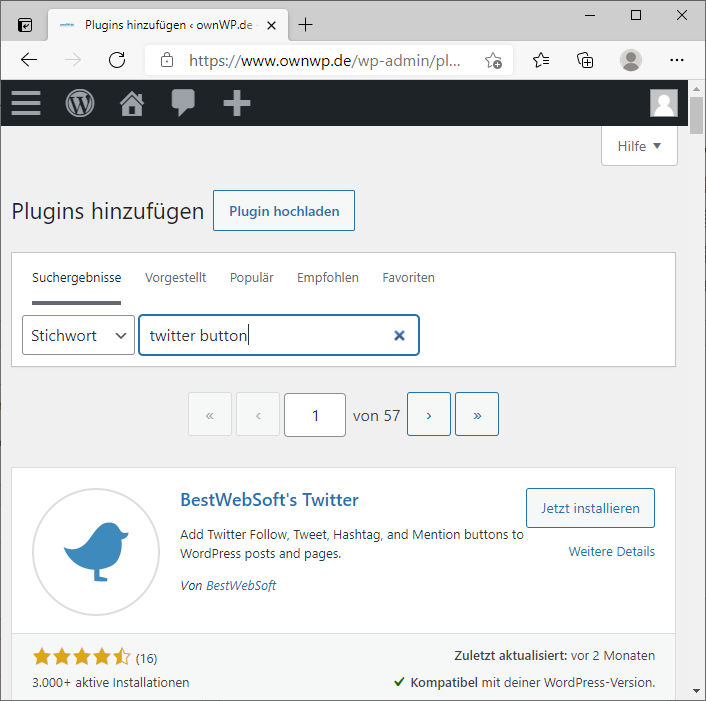The height and width of the screenshot is (701, 706).
Task: Click the vertical scrollbar thumb
Action: tap(697, 115)
